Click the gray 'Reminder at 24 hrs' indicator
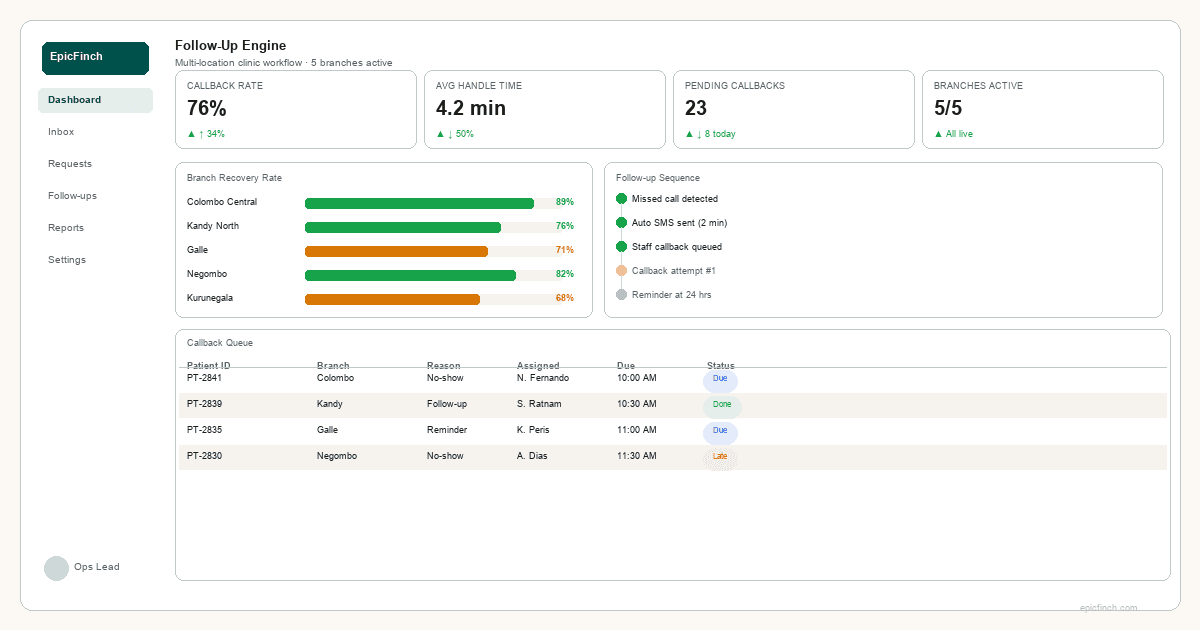1200x630 pixels. pyautogui.click(x=621, y=294)
